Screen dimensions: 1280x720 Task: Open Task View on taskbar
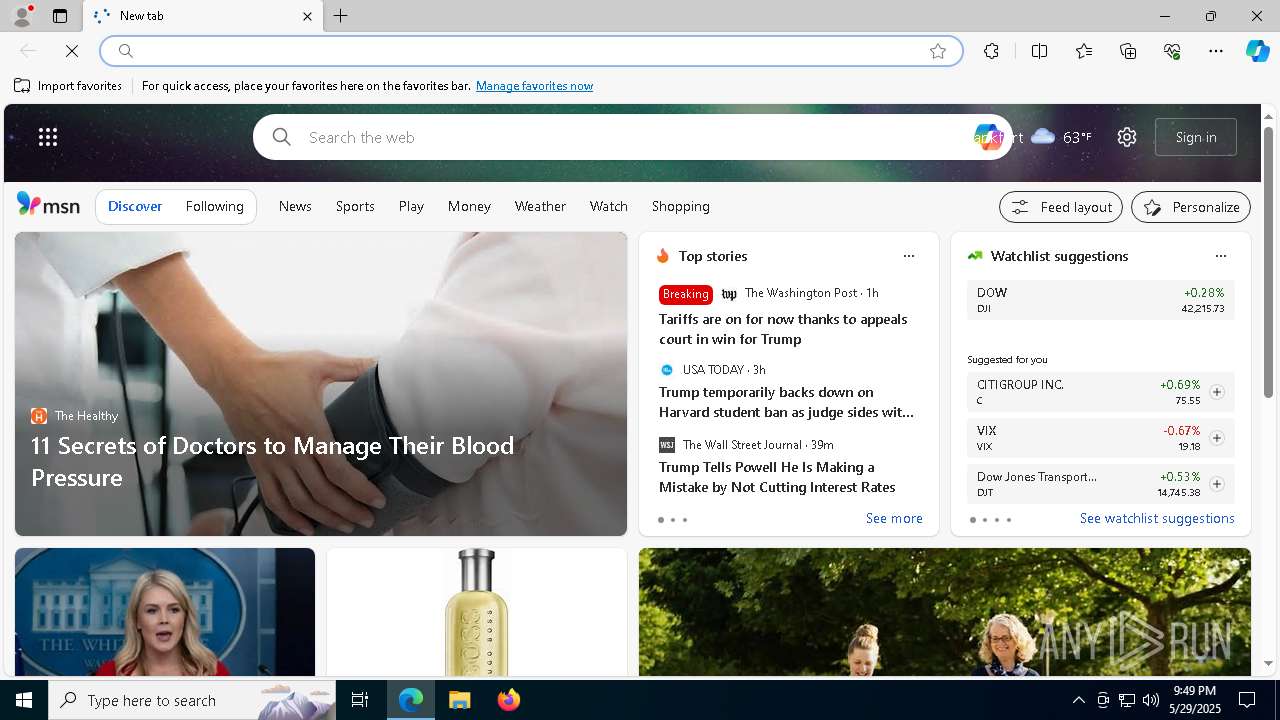point(360,700)
